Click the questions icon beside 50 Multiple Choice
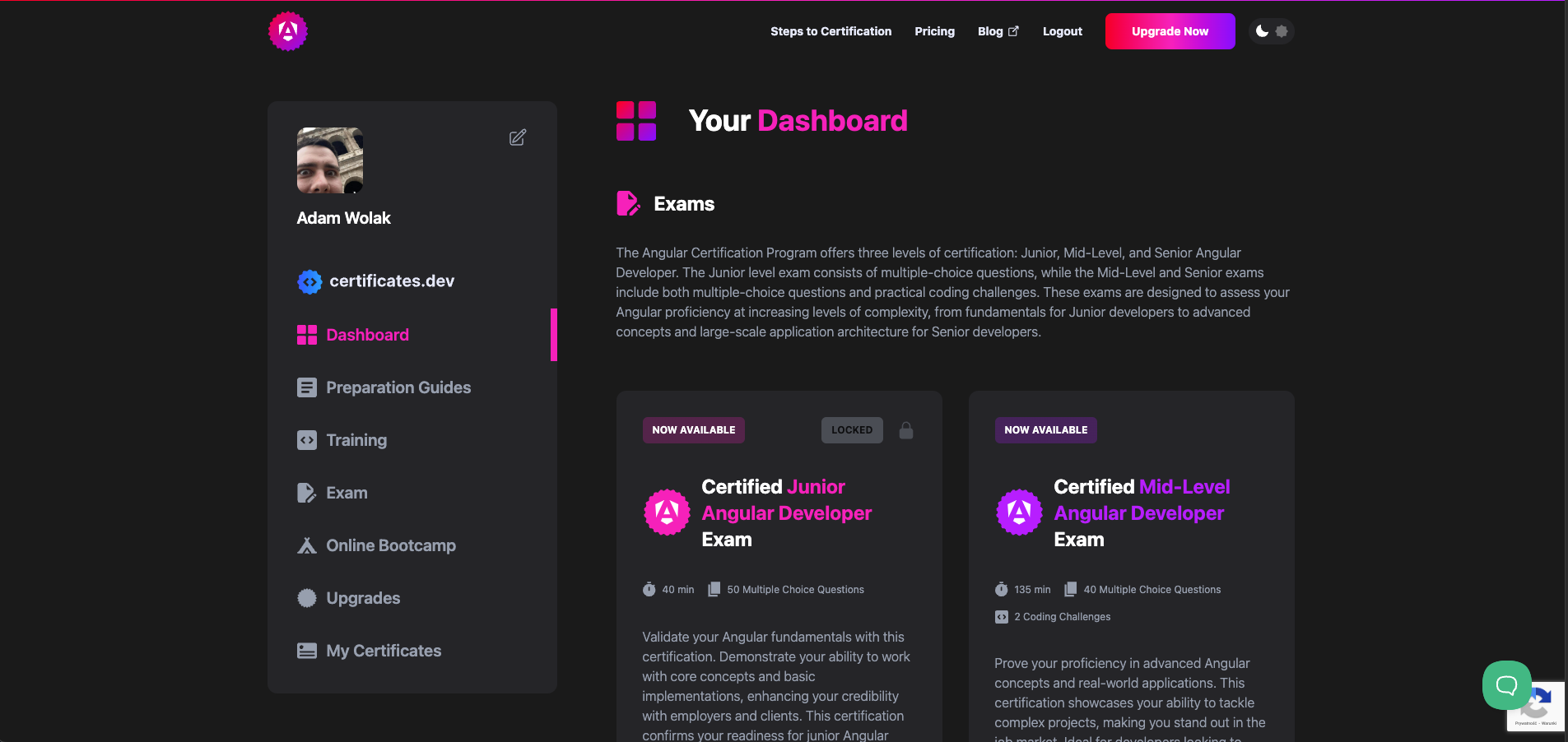Viewport: 1568px width, 742px height. tap(714, 589)
